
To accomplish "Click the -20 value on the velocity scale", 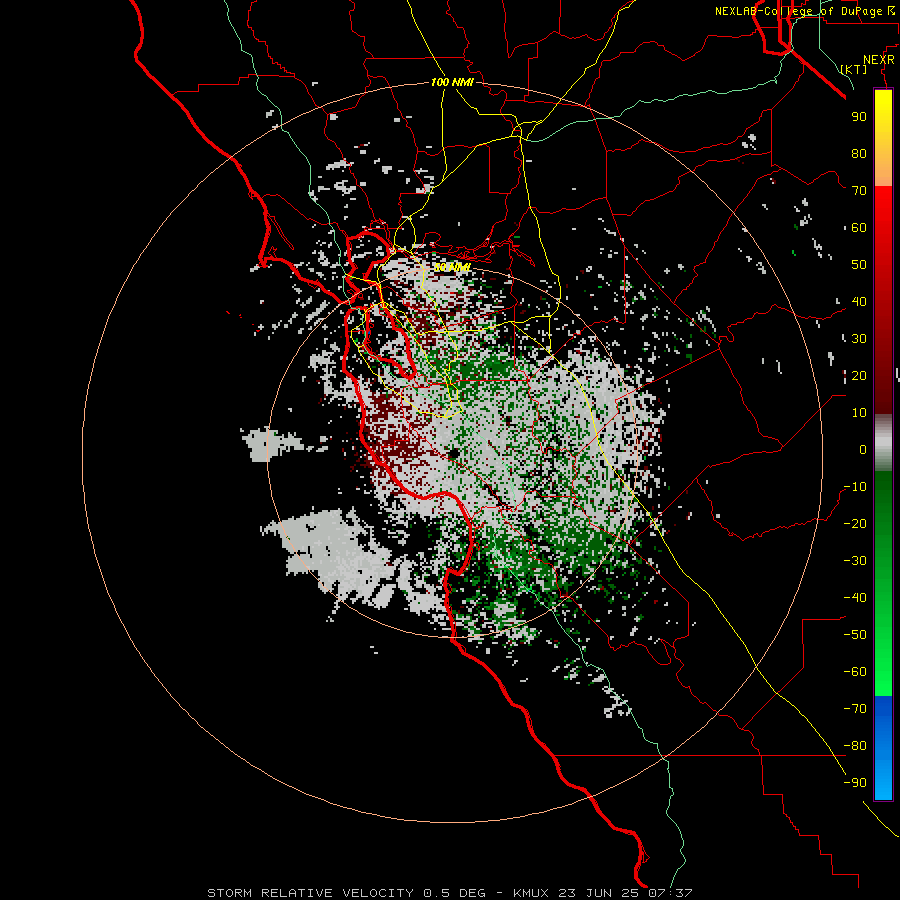I will click(x=855, y=523).
